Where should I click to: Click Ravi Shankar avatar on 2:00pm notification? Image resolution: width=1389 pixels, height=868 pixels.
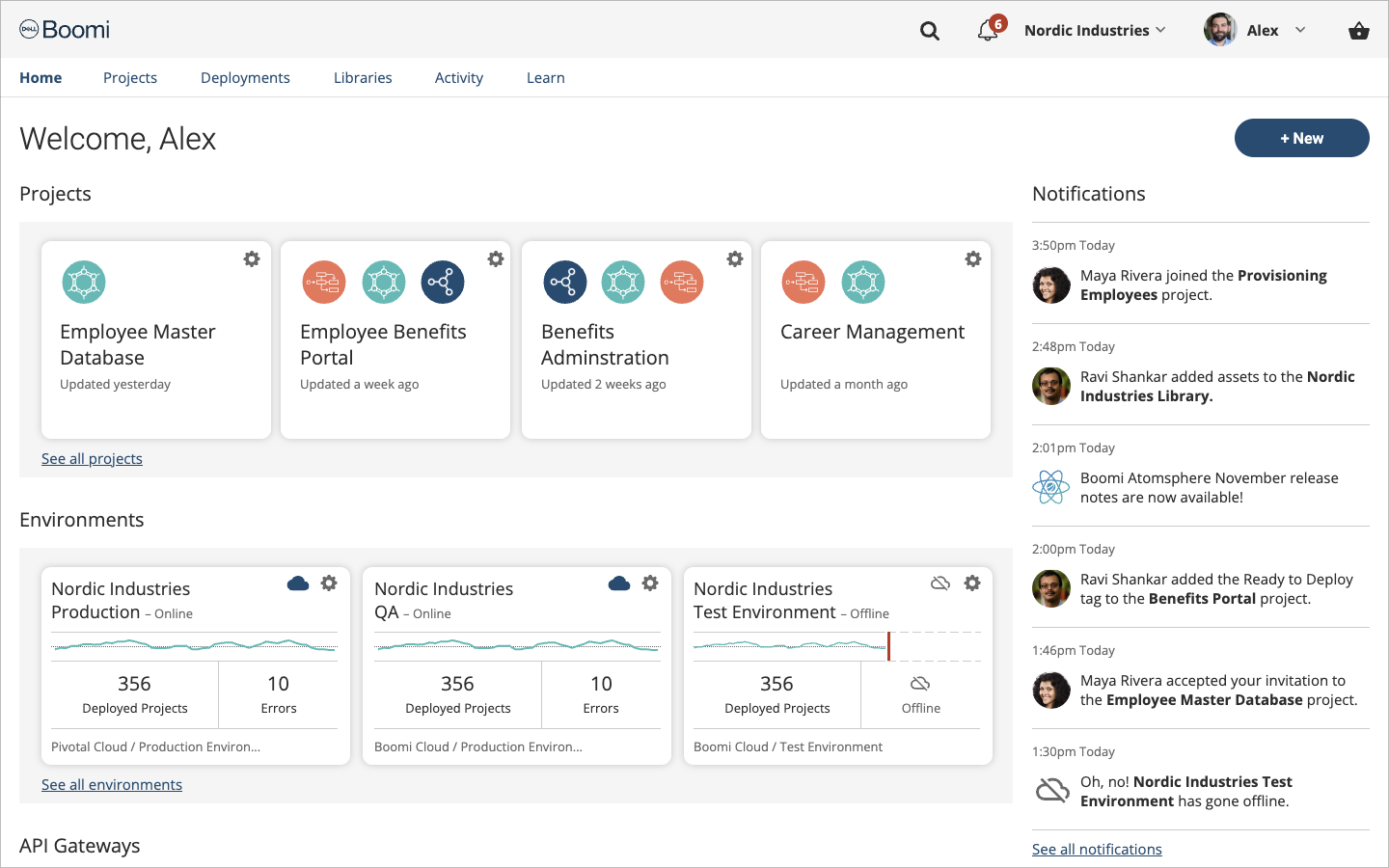(1051, 588)
